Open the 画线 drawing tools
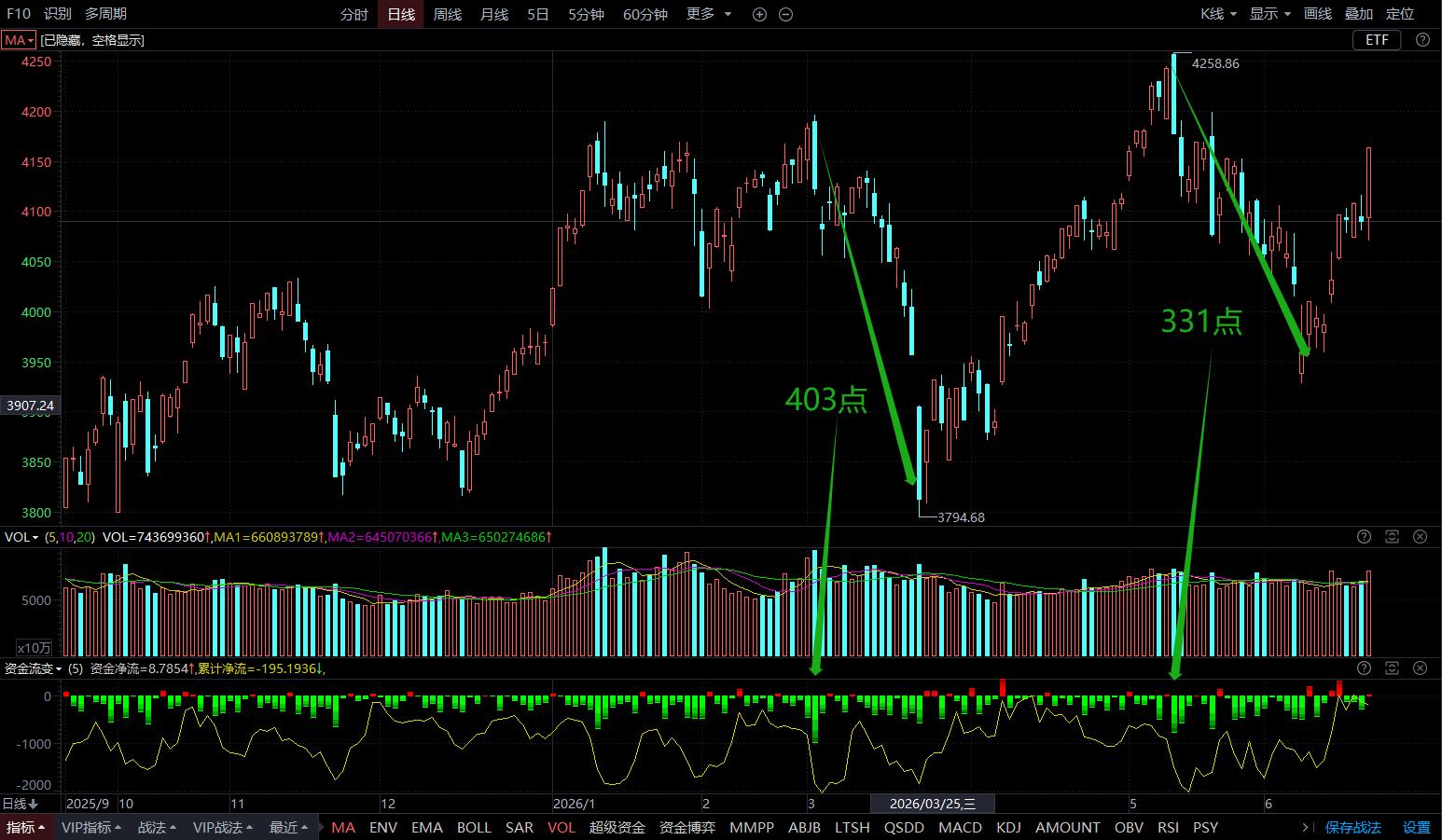The image size is (1442, 840). pos(1318,14)
